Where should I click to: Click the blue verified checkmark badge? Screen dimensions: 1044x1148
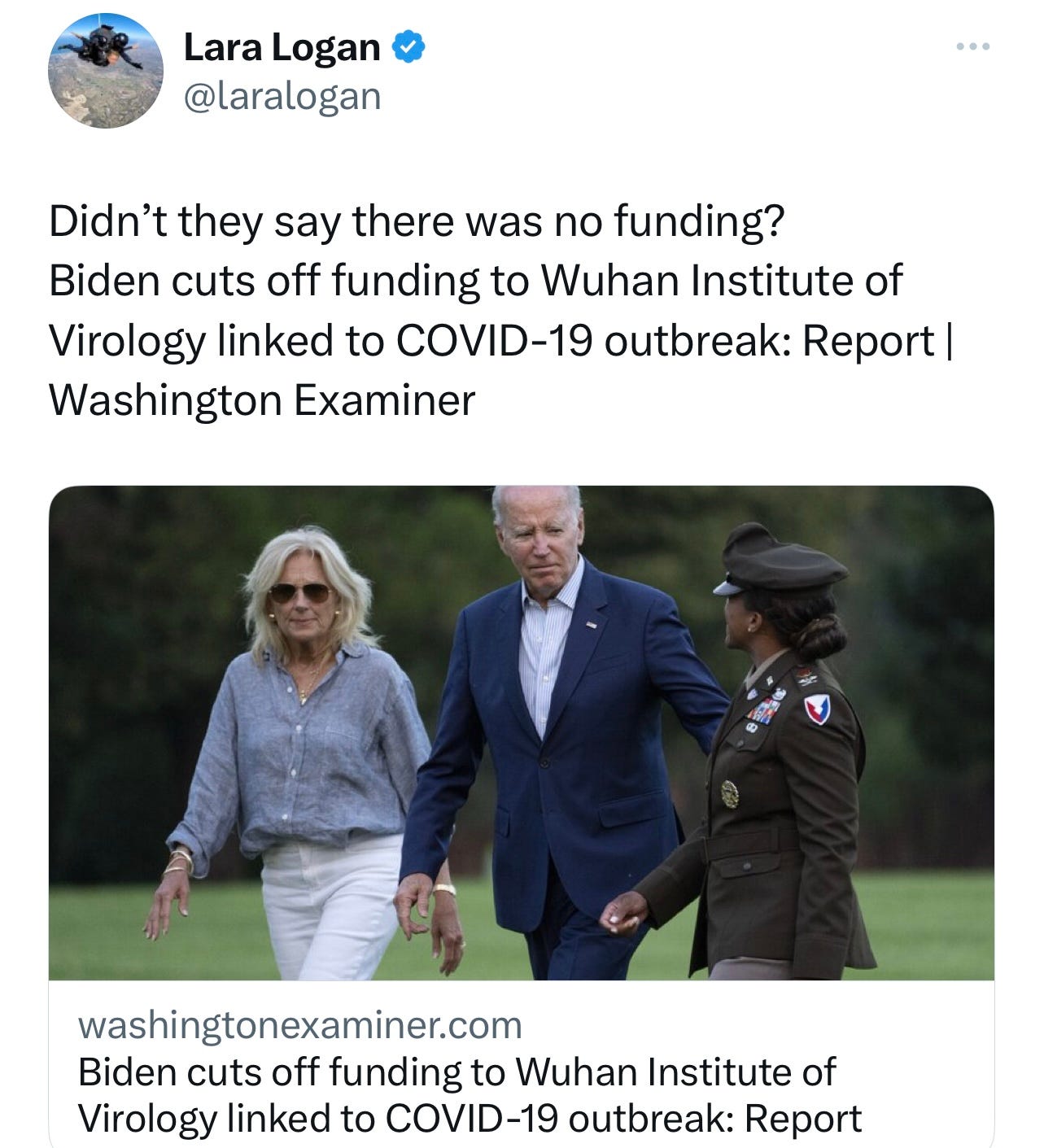point(408,47)
